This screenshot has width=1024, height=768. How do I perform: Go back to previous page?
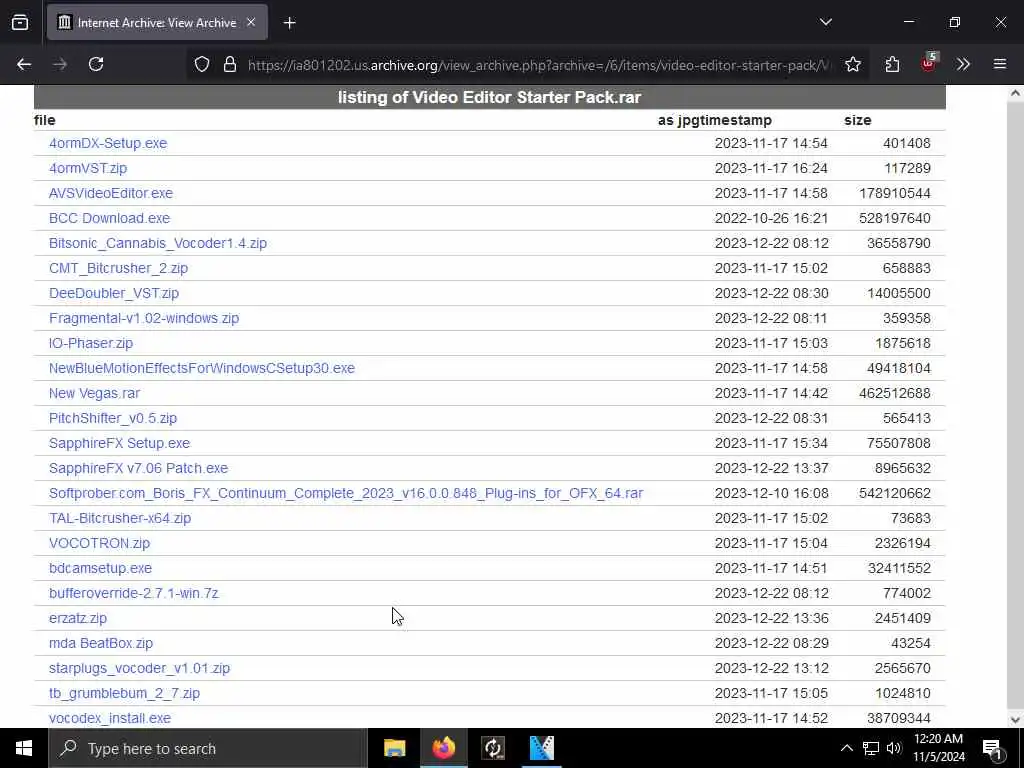(24, 64)
